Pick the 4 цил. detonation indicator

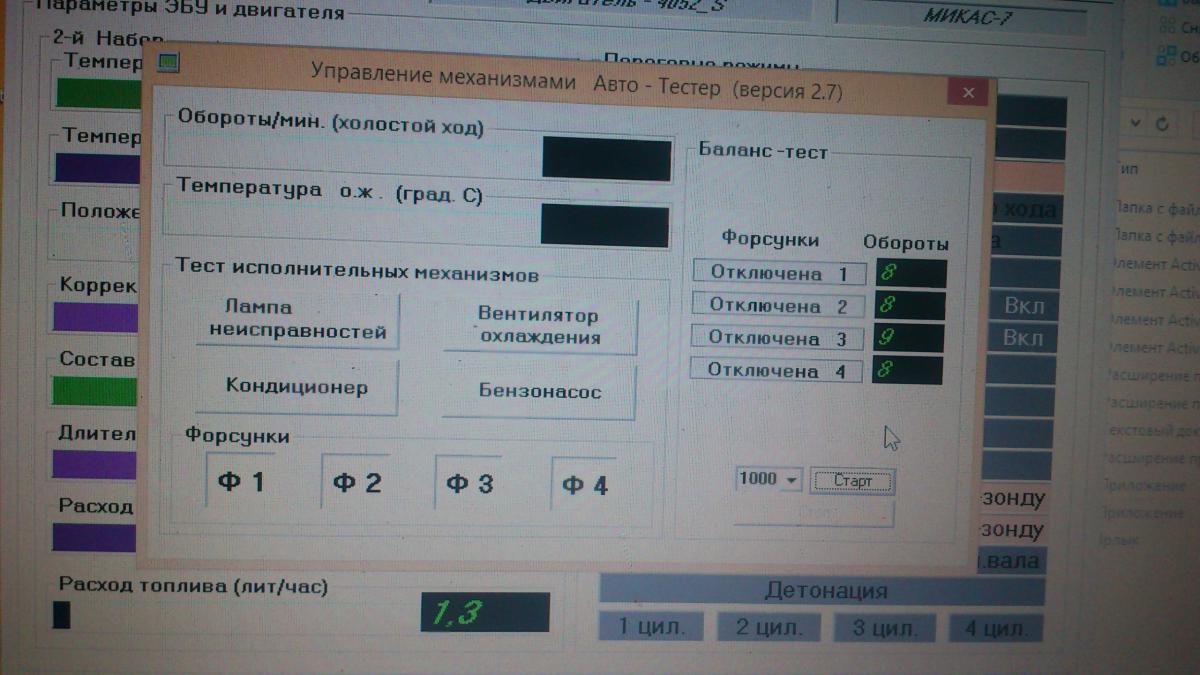pos(996,628)
